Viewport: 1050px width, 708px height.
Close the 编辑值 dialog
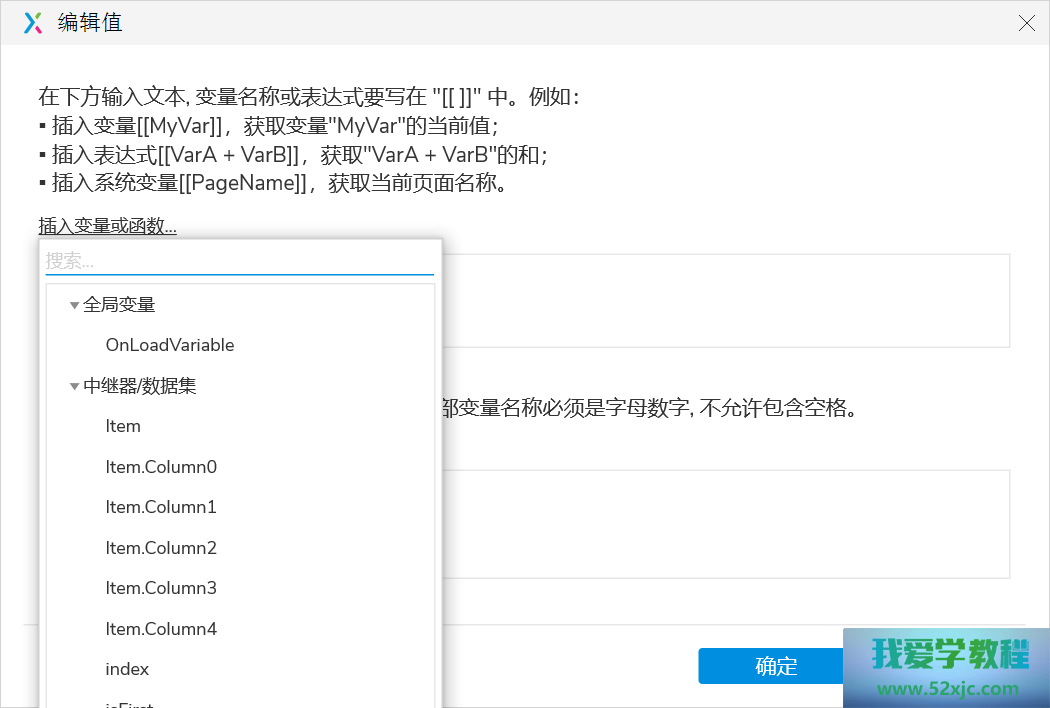pos(1026,23)
